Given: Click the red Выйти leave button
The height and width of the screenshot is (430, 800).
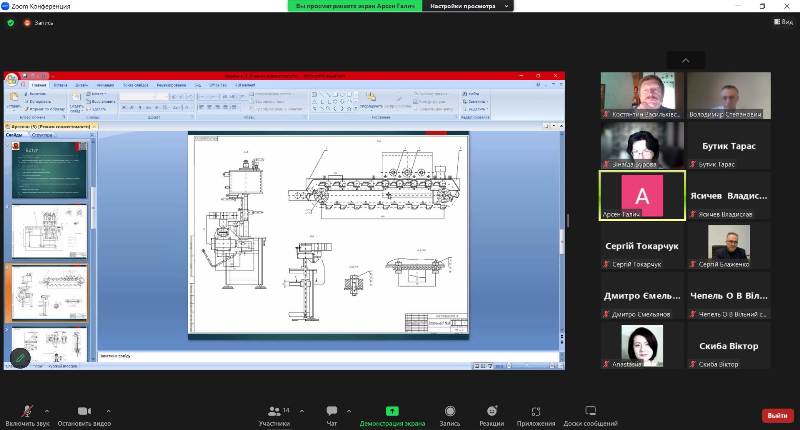Looking at the screenshot, I should pos(776,415).
